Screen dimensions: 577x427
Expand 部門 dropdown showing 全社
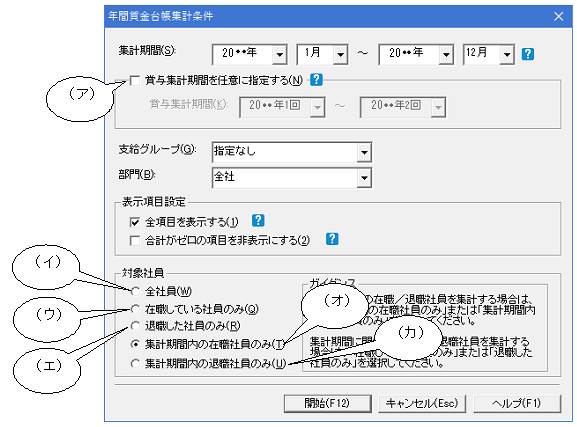[364, 178]
